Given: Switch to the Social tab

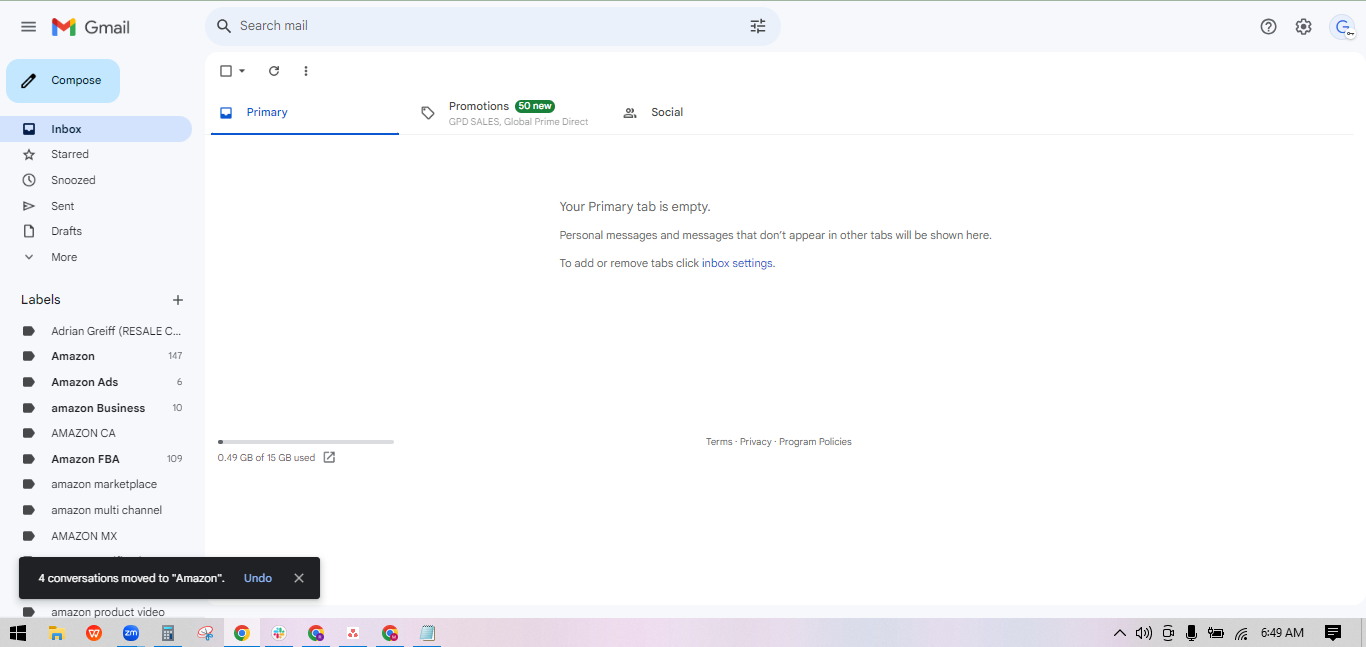Looking at the screenshot, I should (x=705, y=112).
